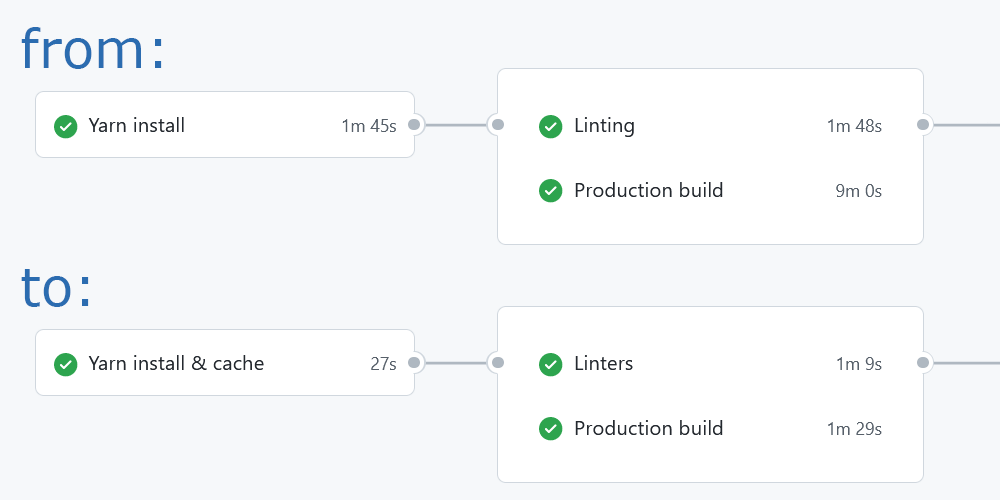The height and width of the screenshot is (500, 1000).
Task: Open the Yarn install & cache job
Action: [225, 363]
